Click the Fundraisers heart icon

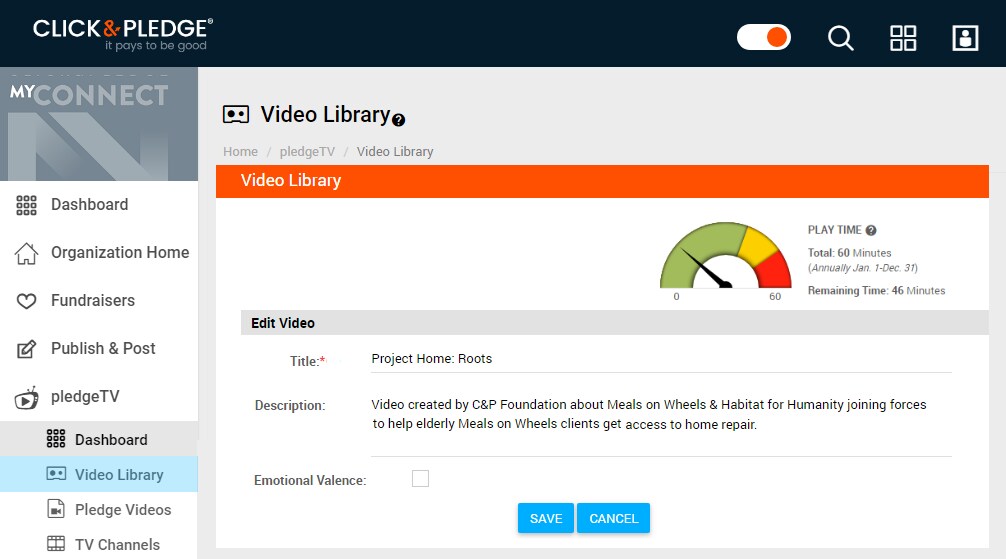pyautogui.click(x=26, y=300)
